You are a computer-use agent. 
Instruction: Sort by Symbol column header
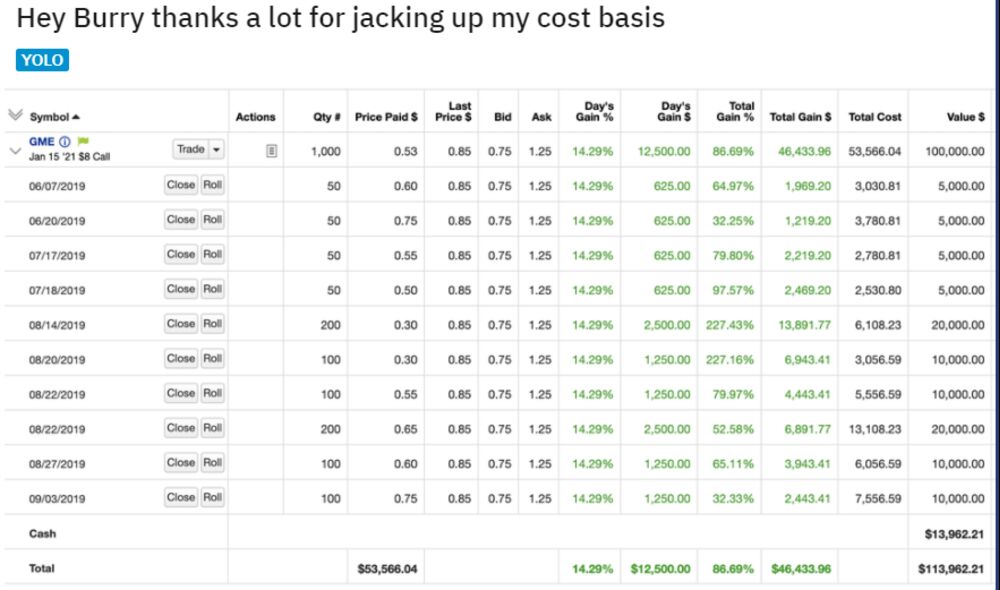pyautogui.click(x=54, y=117)
